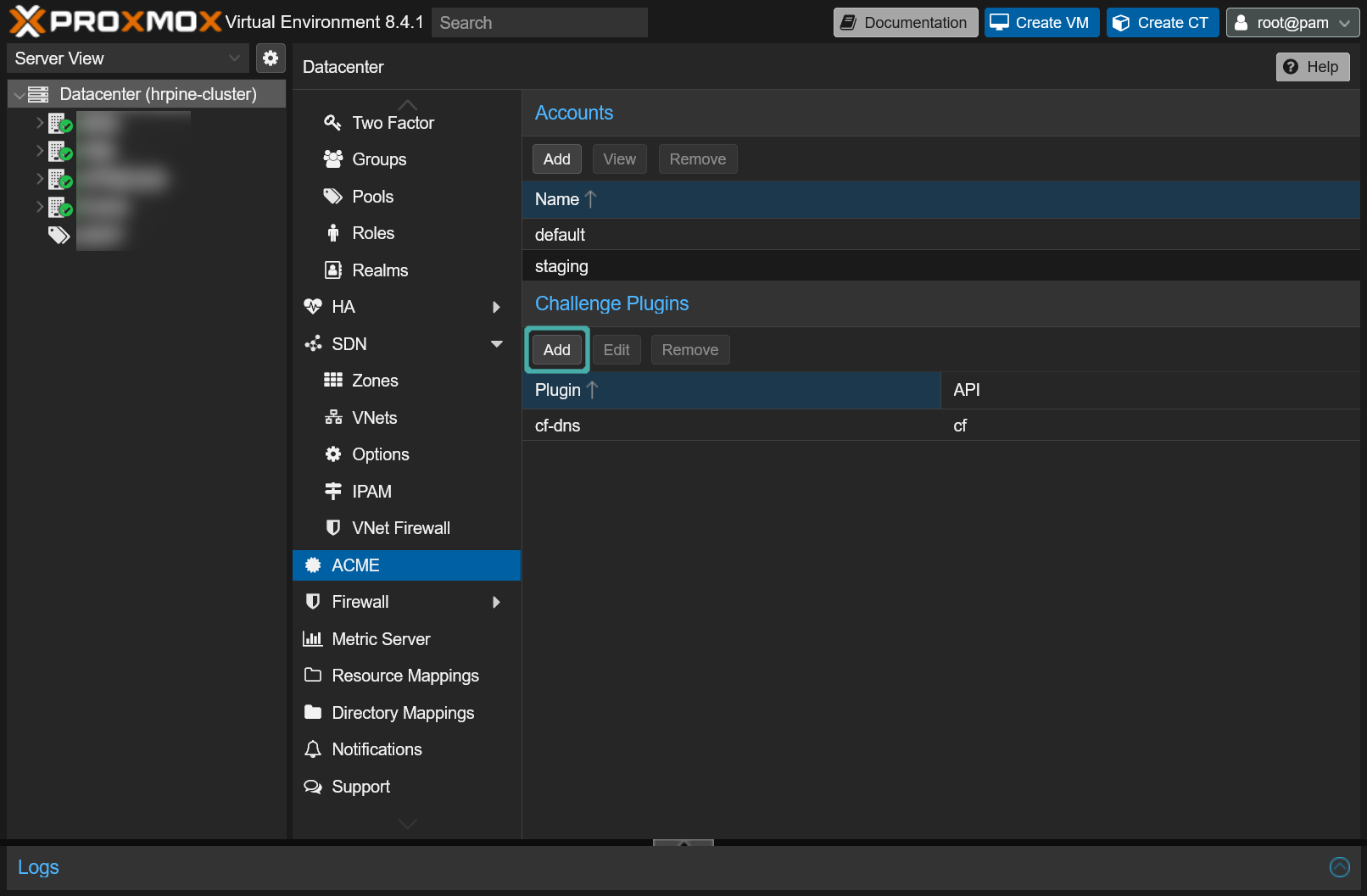Collapse the Datacenter (hrpine-cluster) tree node
Screen dimensions: 1367x896
[x=19, y=95]
